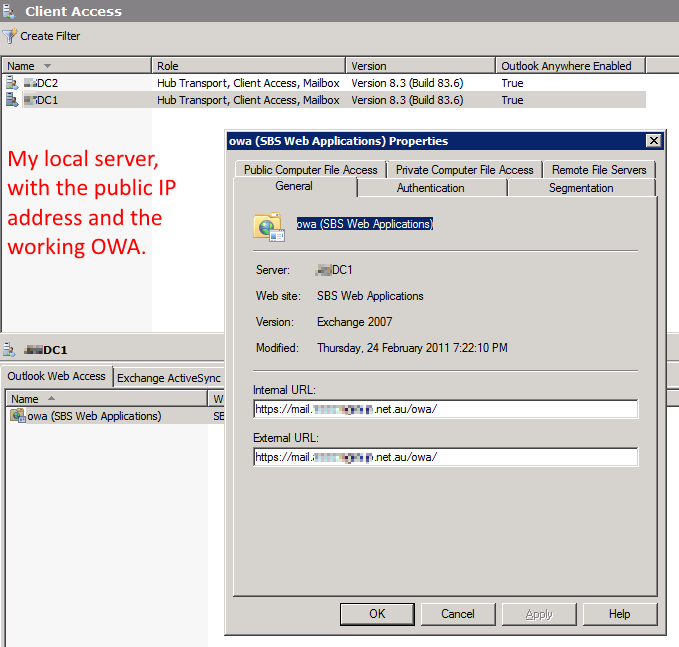Click the highlighted owa (SBS Web Applications) name field
The image size is (679, 647).
(x=365, y=224)
